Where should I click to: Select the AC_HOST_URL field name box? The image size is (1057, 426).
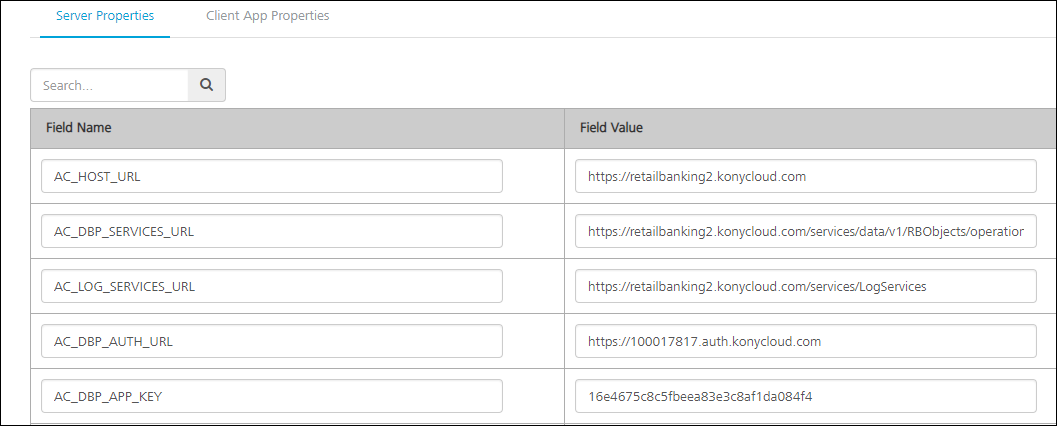pos(272,176)
